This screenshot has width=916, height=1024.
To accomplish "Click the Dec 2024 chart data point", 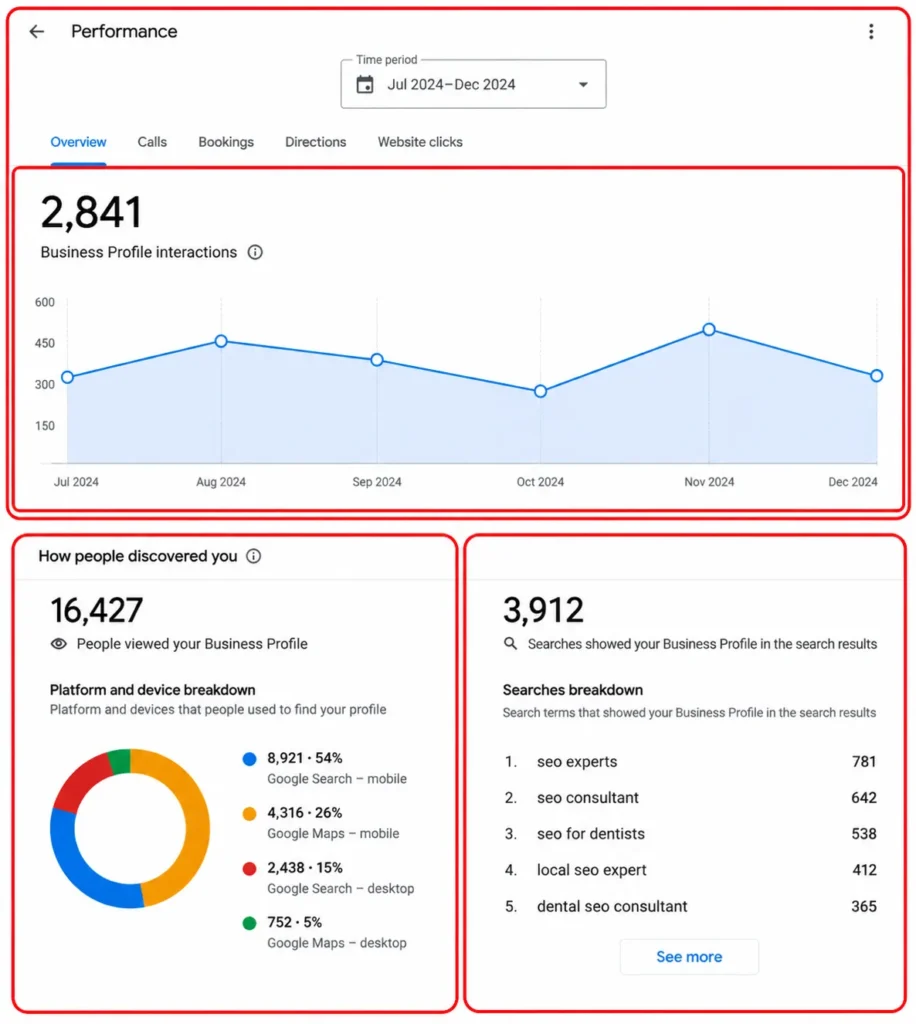I will pos(877,376).
